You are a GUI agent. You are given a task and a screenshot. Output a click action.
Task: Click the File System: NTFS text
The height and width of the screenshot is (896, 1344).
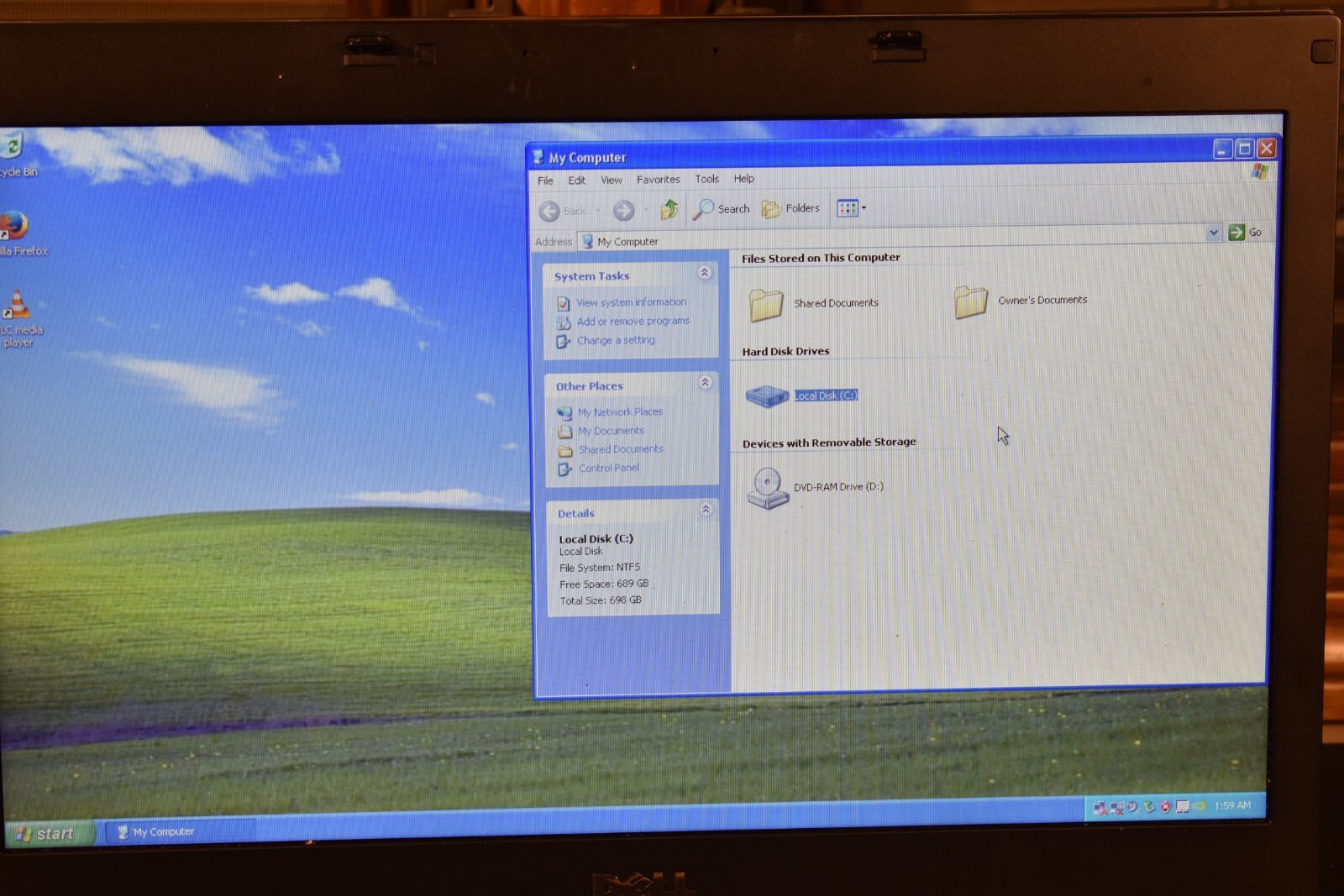[x=600, y=568]
